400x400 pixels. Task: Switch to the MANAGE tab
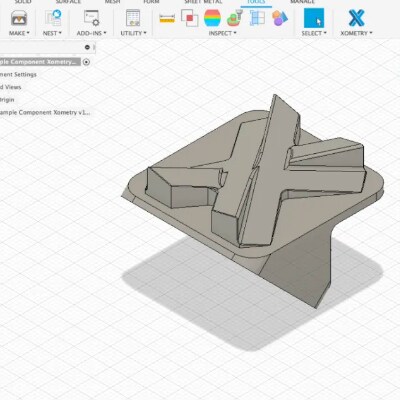pyautogui.click(x=302, y=2)
